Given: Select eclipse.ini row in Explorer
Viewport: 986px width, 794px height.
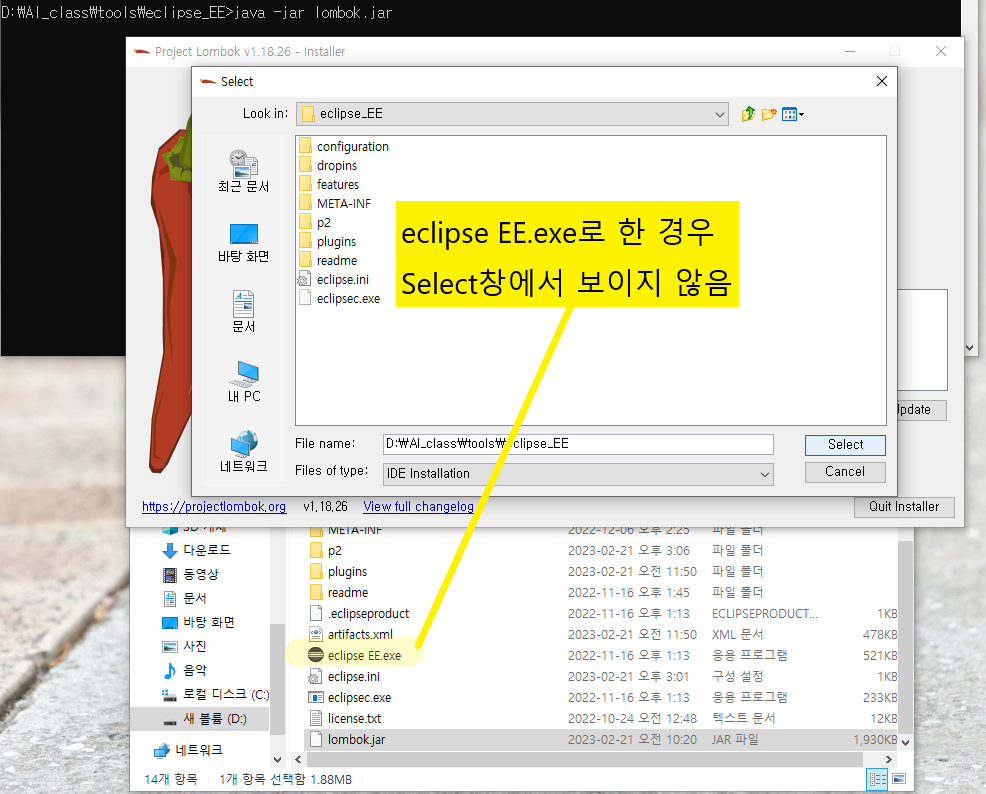Looking at the screenshot, I should coord(601,676).
